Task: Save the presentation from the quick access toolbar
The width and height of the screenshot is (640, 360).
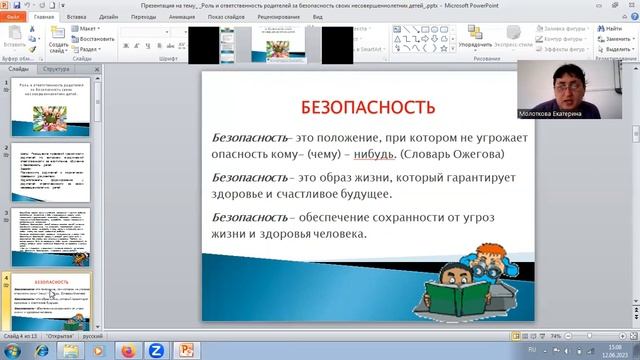Action: (17, 5)
